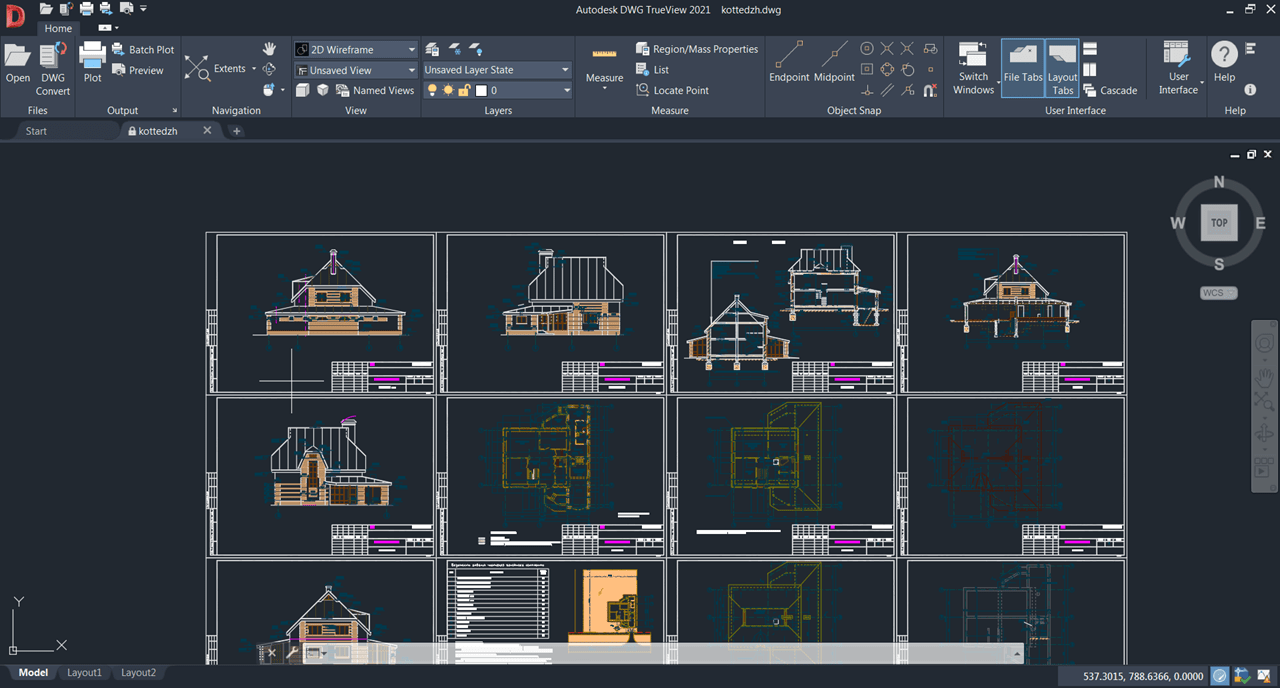This screenshot has width=1280, height=688.
Task: Close the kottedzh file tab
Action: [208, 131]
